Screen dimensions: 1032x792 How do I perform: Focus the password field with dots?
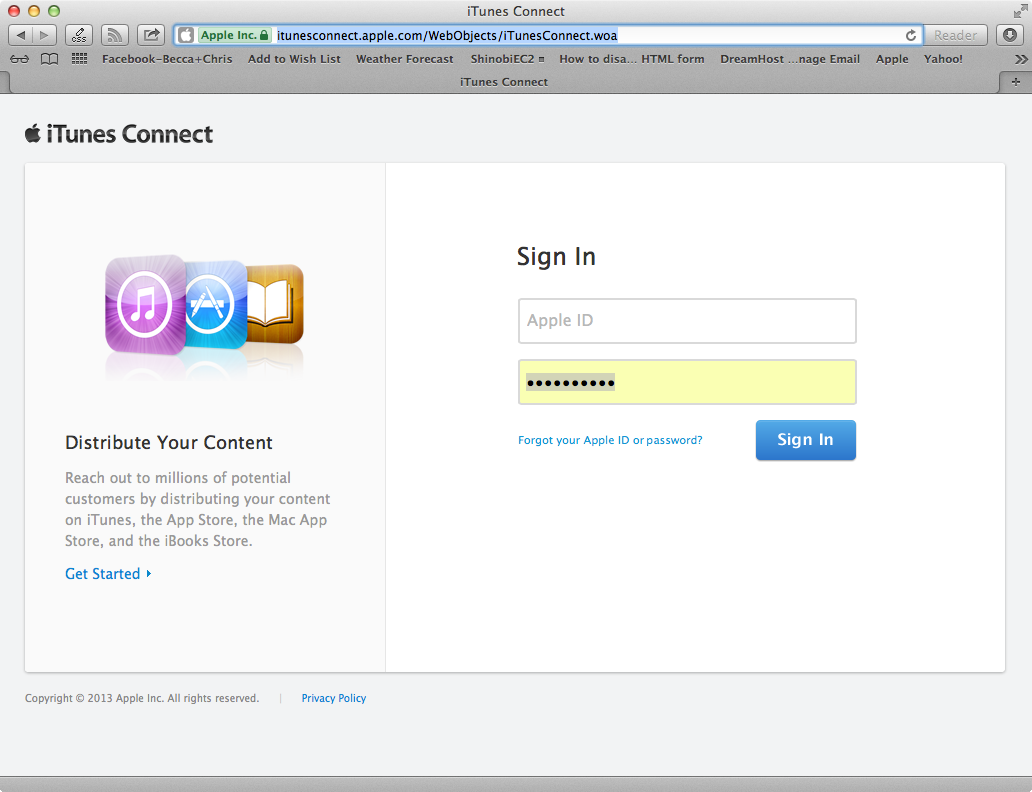point(687,382)
